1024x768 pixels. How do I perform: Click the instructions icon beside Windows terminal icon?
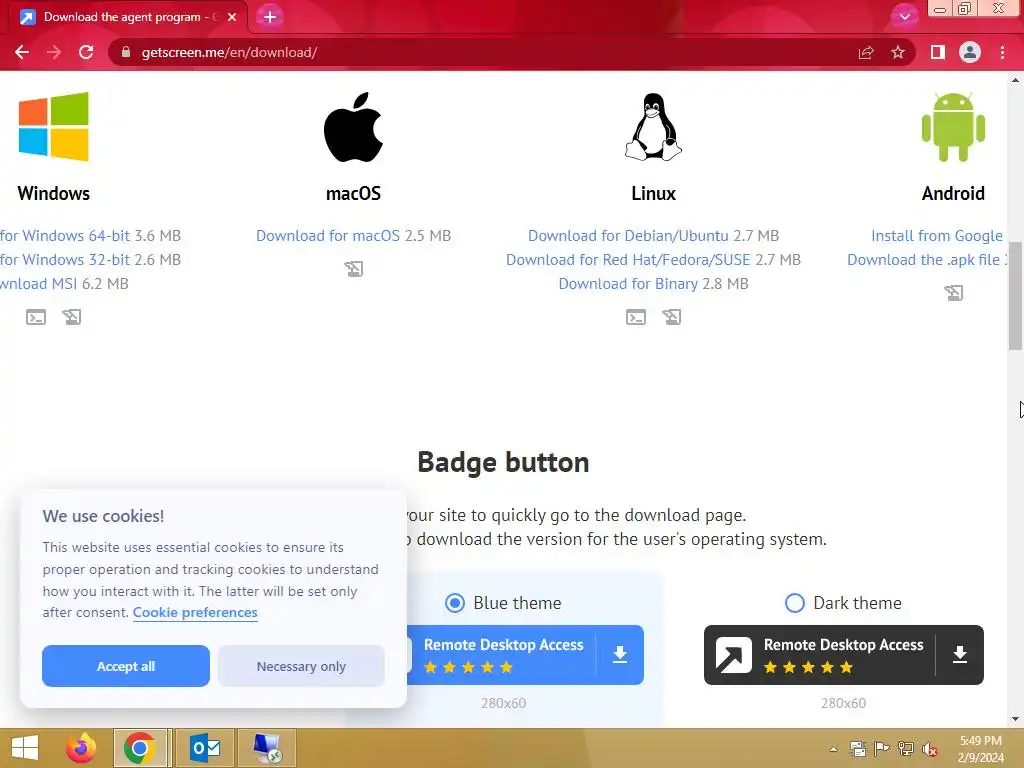(x=72, y=317)
